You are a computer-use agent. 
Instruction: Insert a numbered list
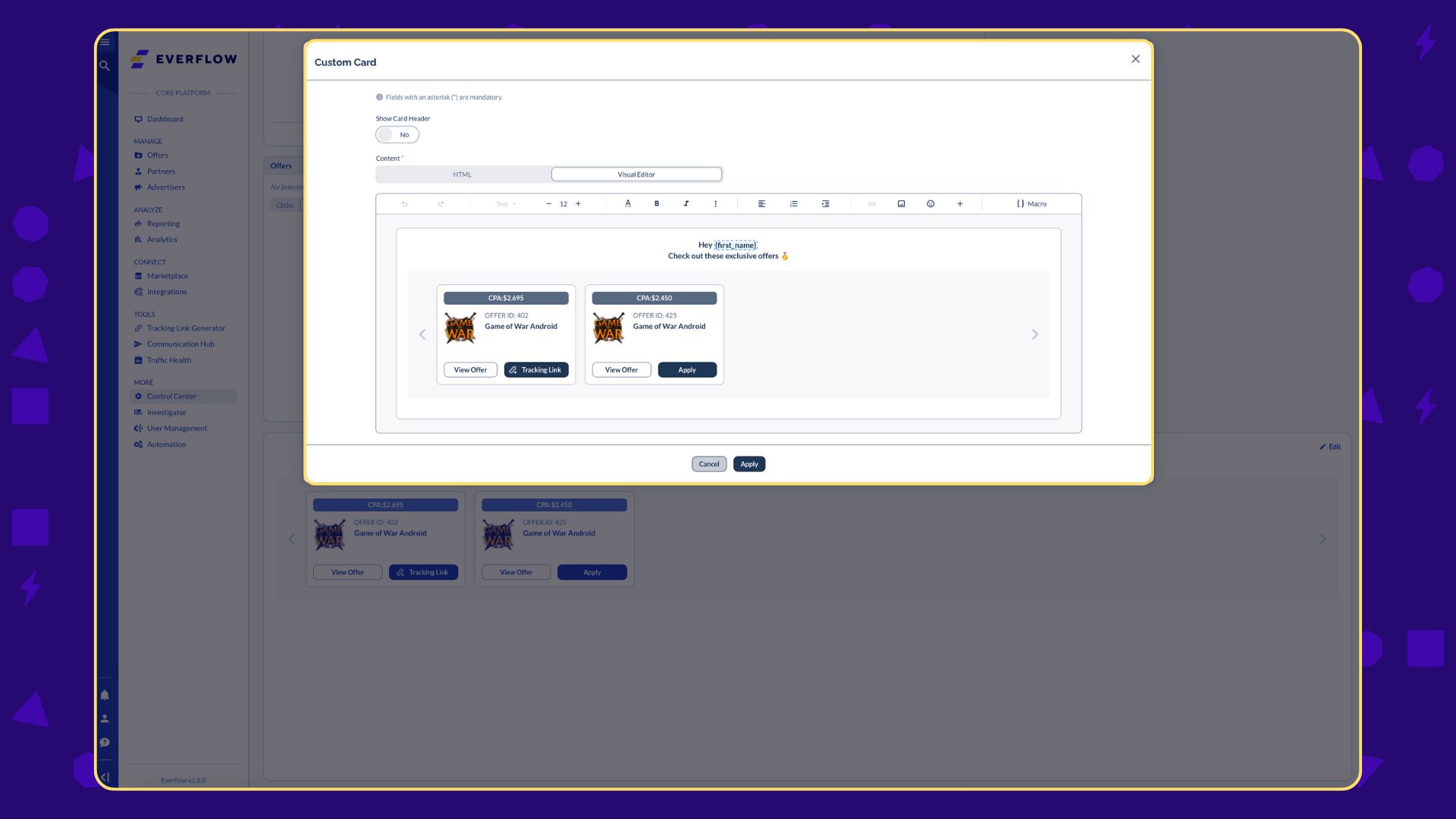pyautogui.click(x=793, y=204)
